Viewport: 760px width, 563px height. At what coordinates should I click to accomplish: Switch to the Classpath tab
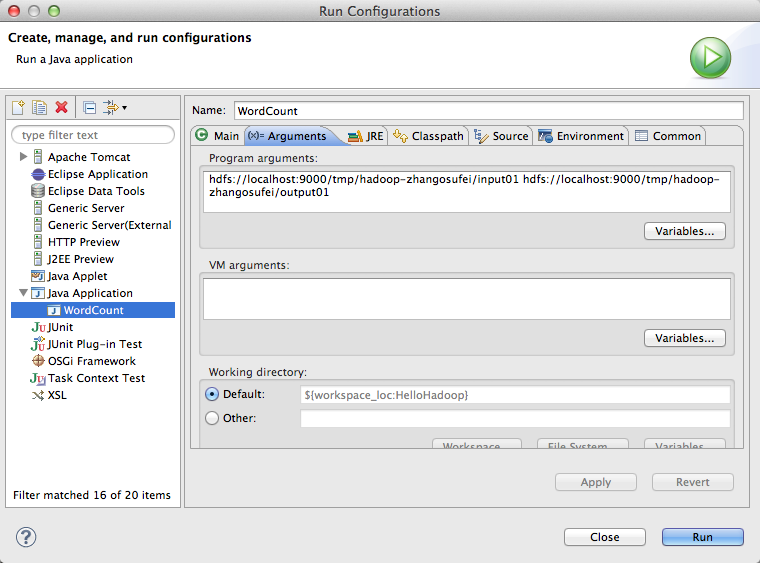pos(428,136)
